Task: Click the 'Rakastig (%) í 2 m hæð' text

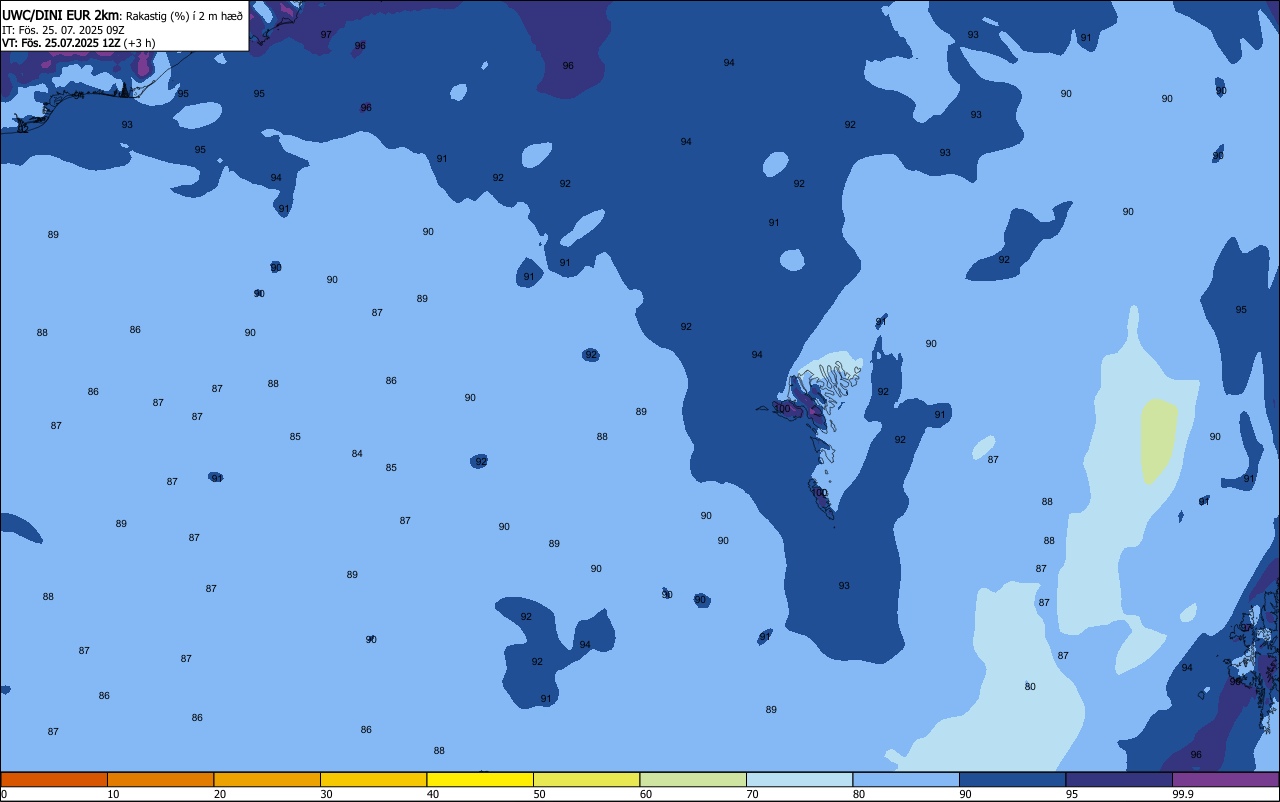Action: 184,16
